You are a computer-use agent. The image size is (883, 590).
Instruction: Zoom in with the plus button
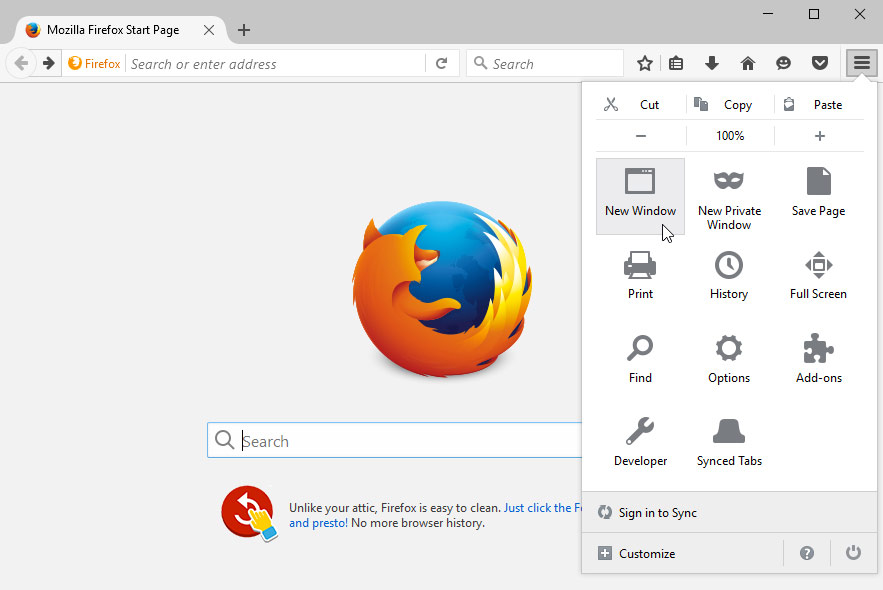click(819, 136)
